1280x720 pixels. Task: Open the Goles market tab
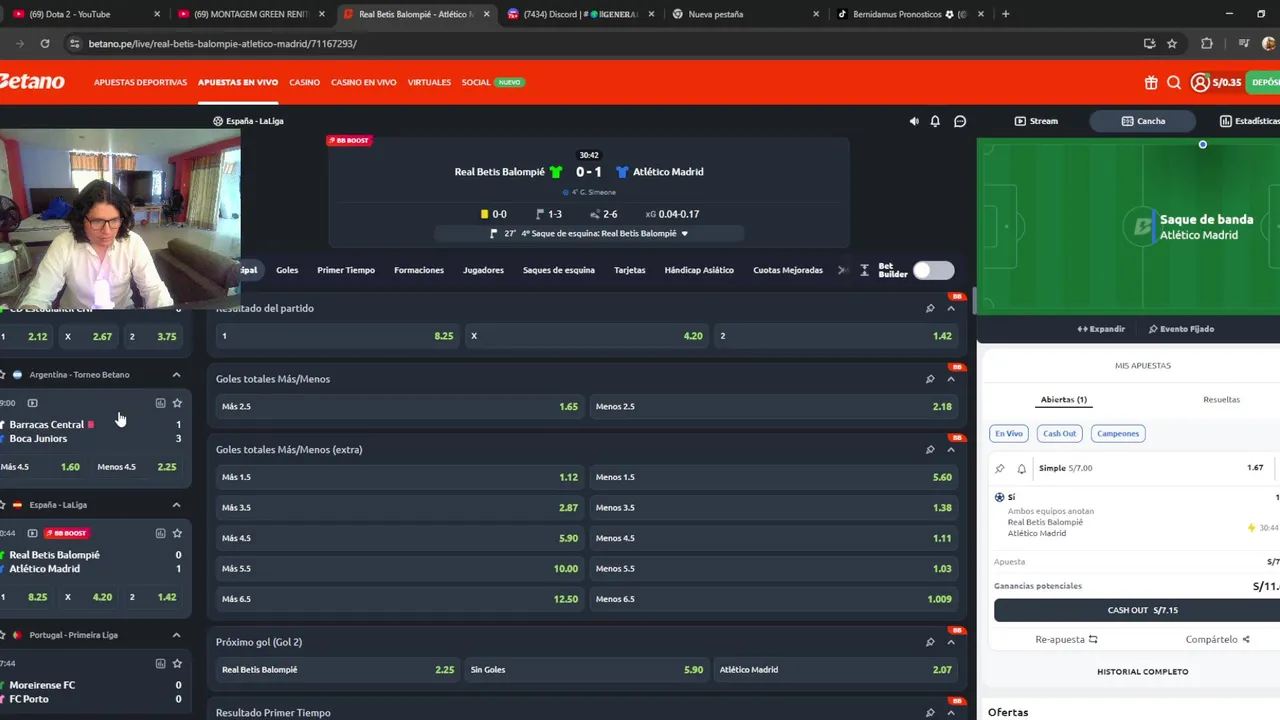pyautogui.click(x=287, y=270)
